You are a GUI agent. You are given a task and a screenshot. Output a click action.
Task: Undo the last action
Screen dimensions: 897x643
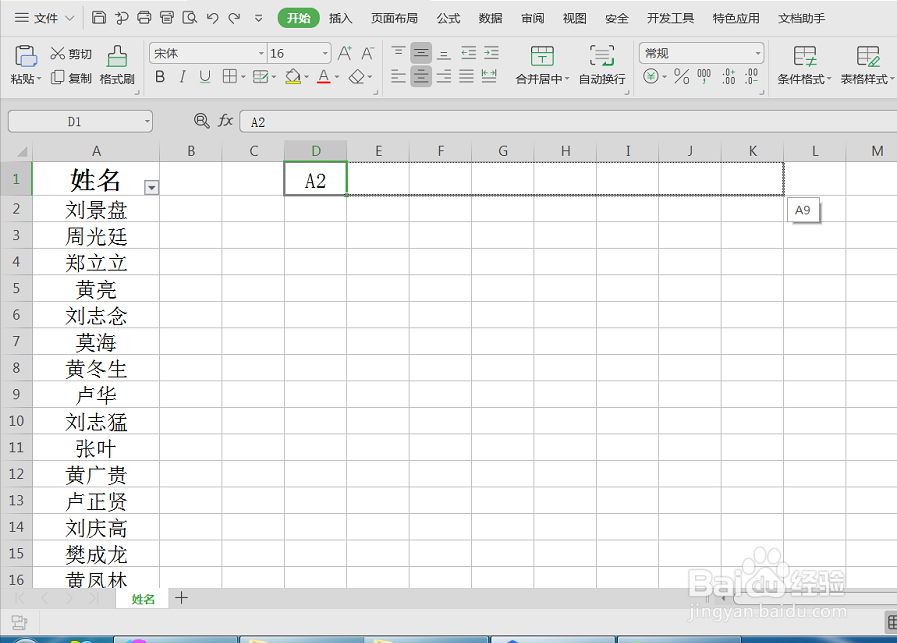point(212,18)
